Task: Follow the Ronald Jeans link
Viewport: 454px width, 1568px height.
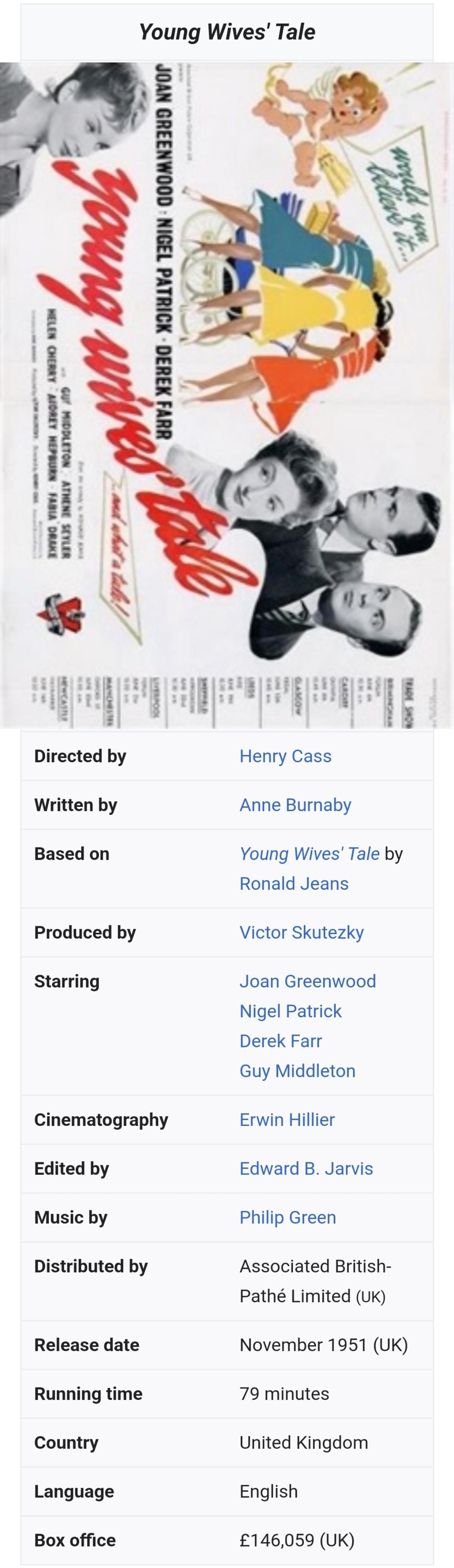Action: [293, 883]
